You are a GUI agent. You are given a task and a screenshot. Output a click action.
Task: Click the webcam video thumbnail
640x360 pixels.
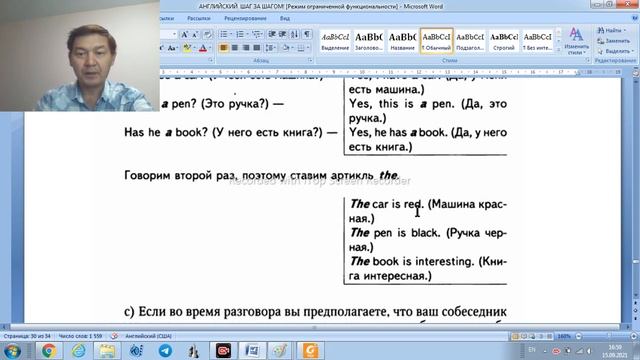[80, 56]
